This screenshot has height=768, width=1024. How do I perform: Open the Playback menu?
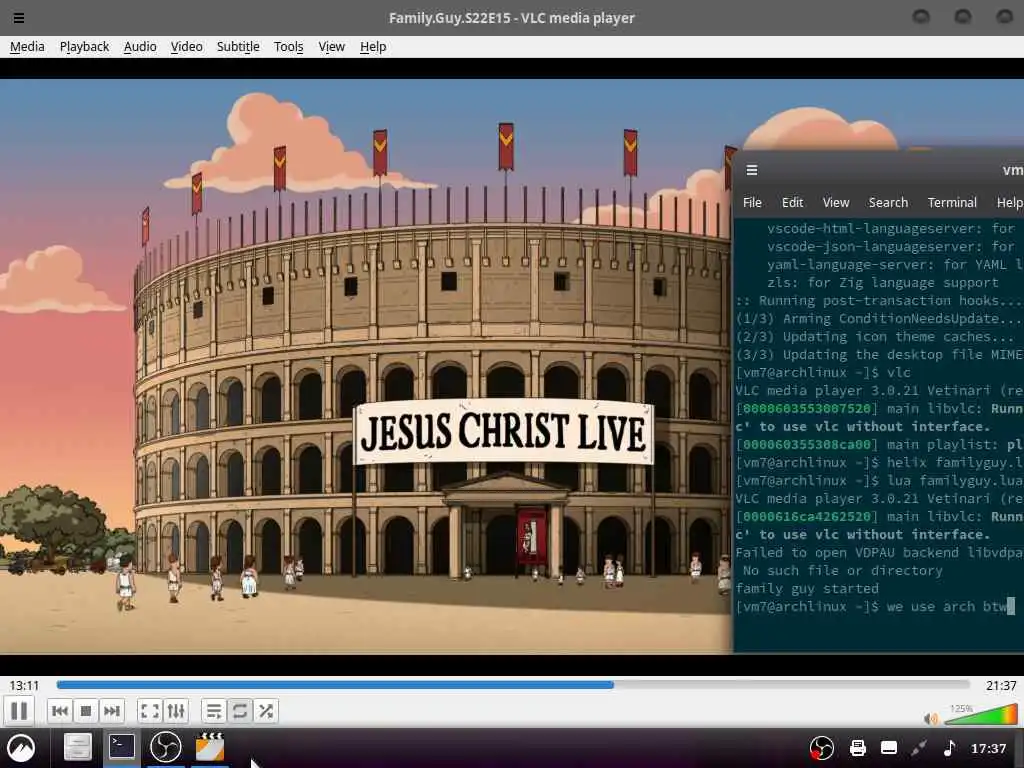[x=84, y=46]
